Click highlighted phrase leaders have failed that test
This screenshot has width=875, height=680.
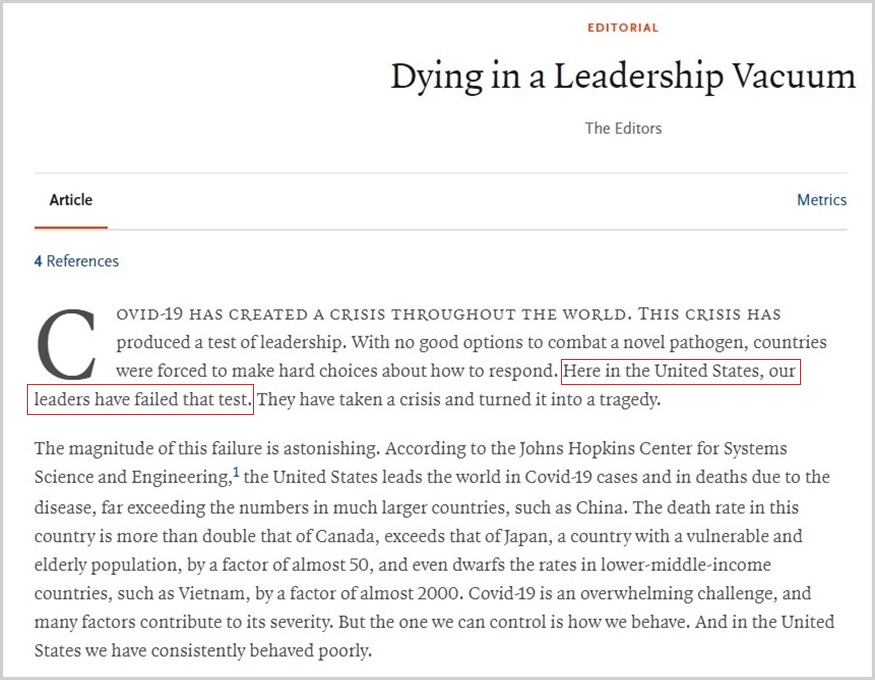point(141,401)
